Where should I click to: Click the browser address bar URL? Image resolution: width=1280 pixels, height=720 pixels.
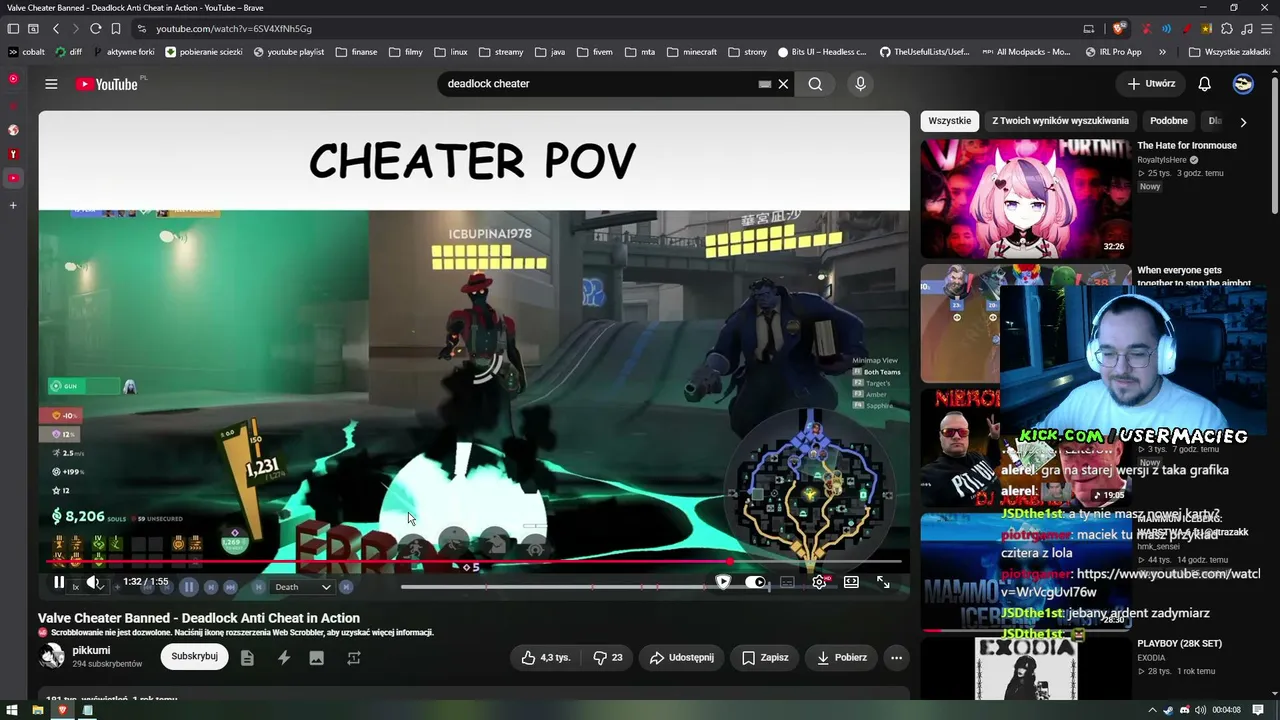[233, 29]
